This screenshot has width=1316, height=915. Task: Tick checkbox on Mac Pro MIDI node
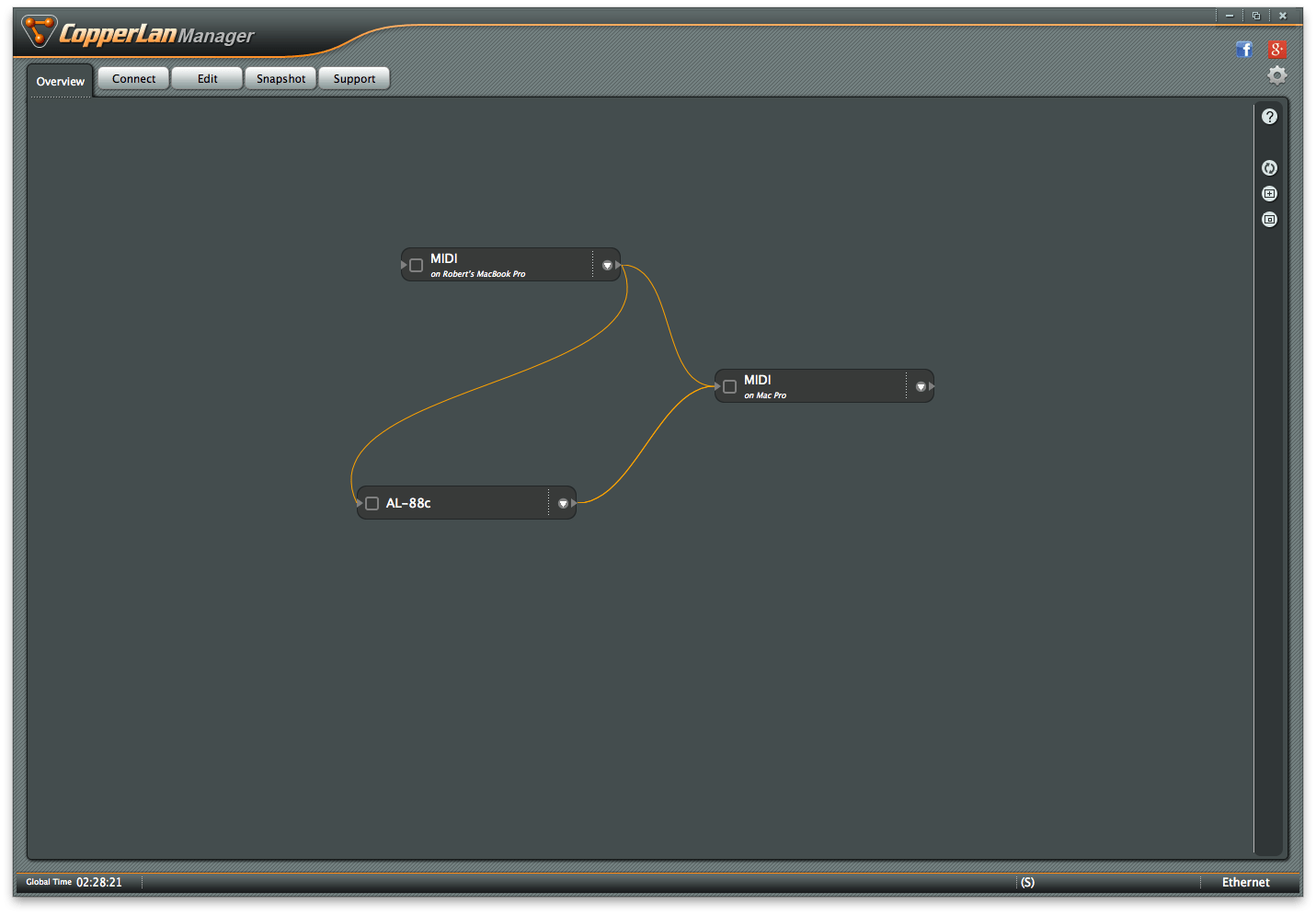pos(729,386)
